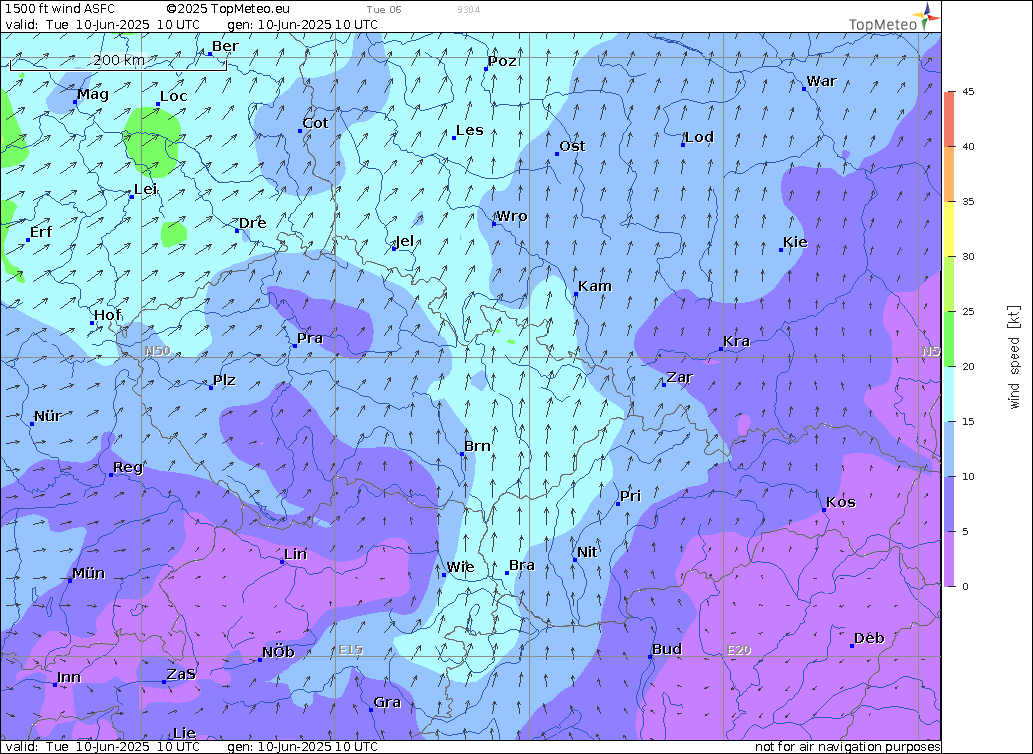Click the 'E20' longitude grid label
1033x754 pixels.
(739, 650)
